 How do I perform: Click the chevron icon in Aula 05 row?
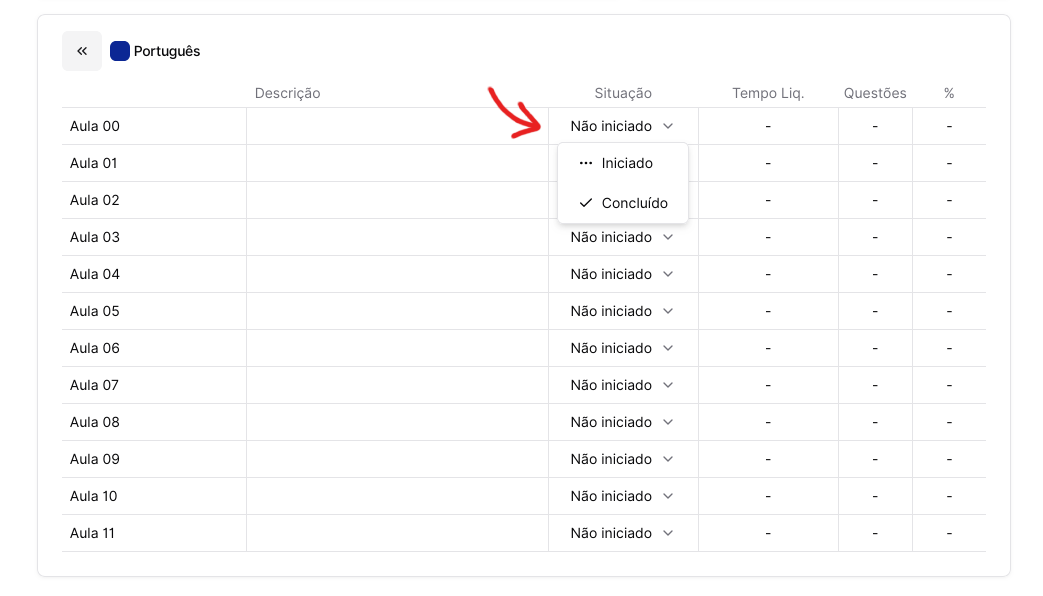[x=668, y=311]
